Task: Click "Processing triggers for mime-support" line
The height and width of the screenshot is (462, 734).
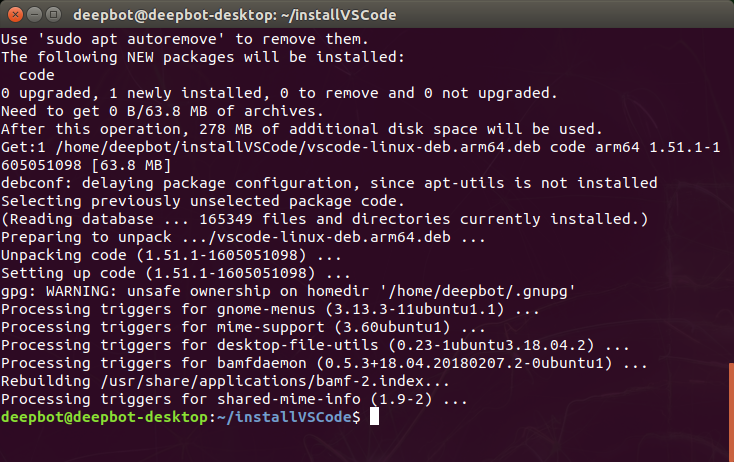Action: (x=243, y=327)
